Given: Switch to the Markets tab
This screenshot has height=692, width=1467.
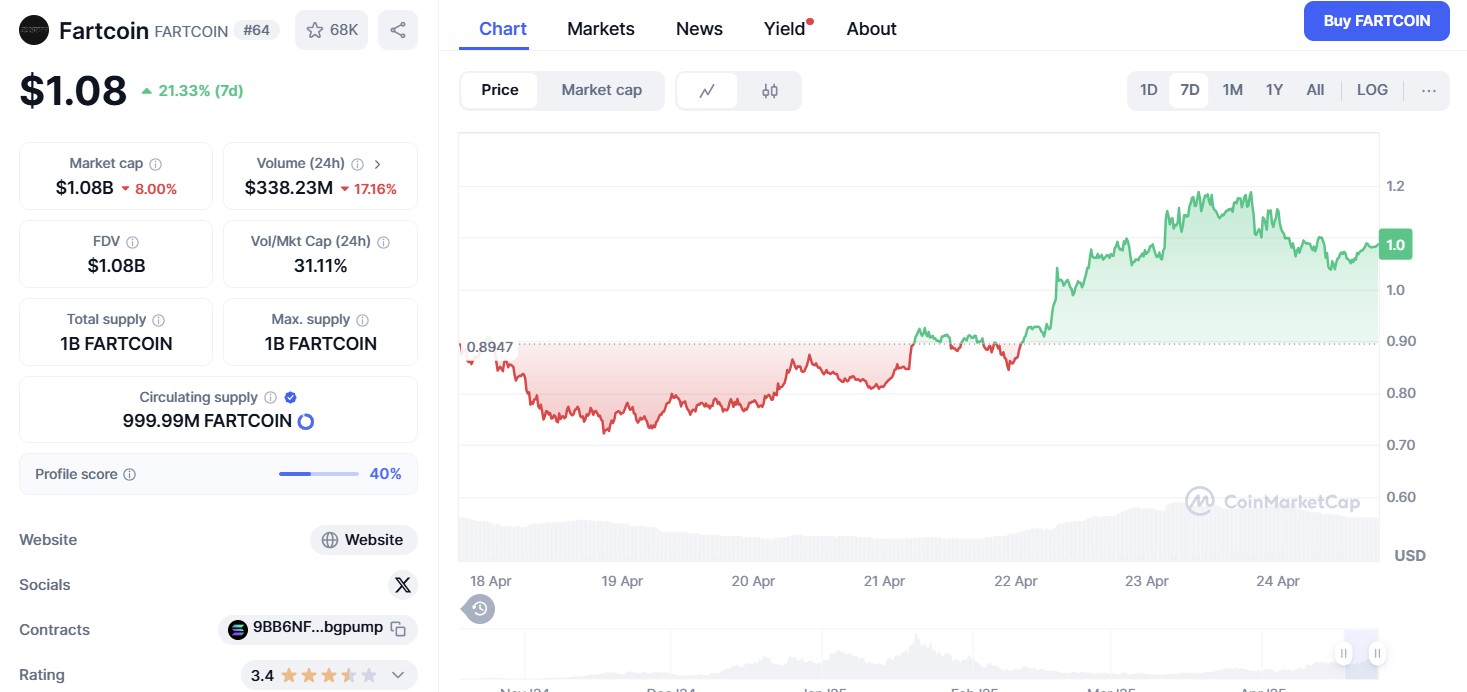Looking at the screenshot, I should [600, 28].
